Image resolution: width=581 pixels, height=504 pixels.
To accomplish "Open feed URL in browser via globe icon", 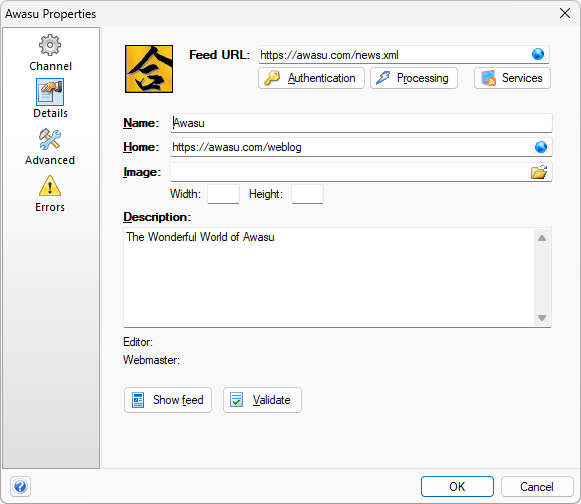I will (x=538, y=54).
